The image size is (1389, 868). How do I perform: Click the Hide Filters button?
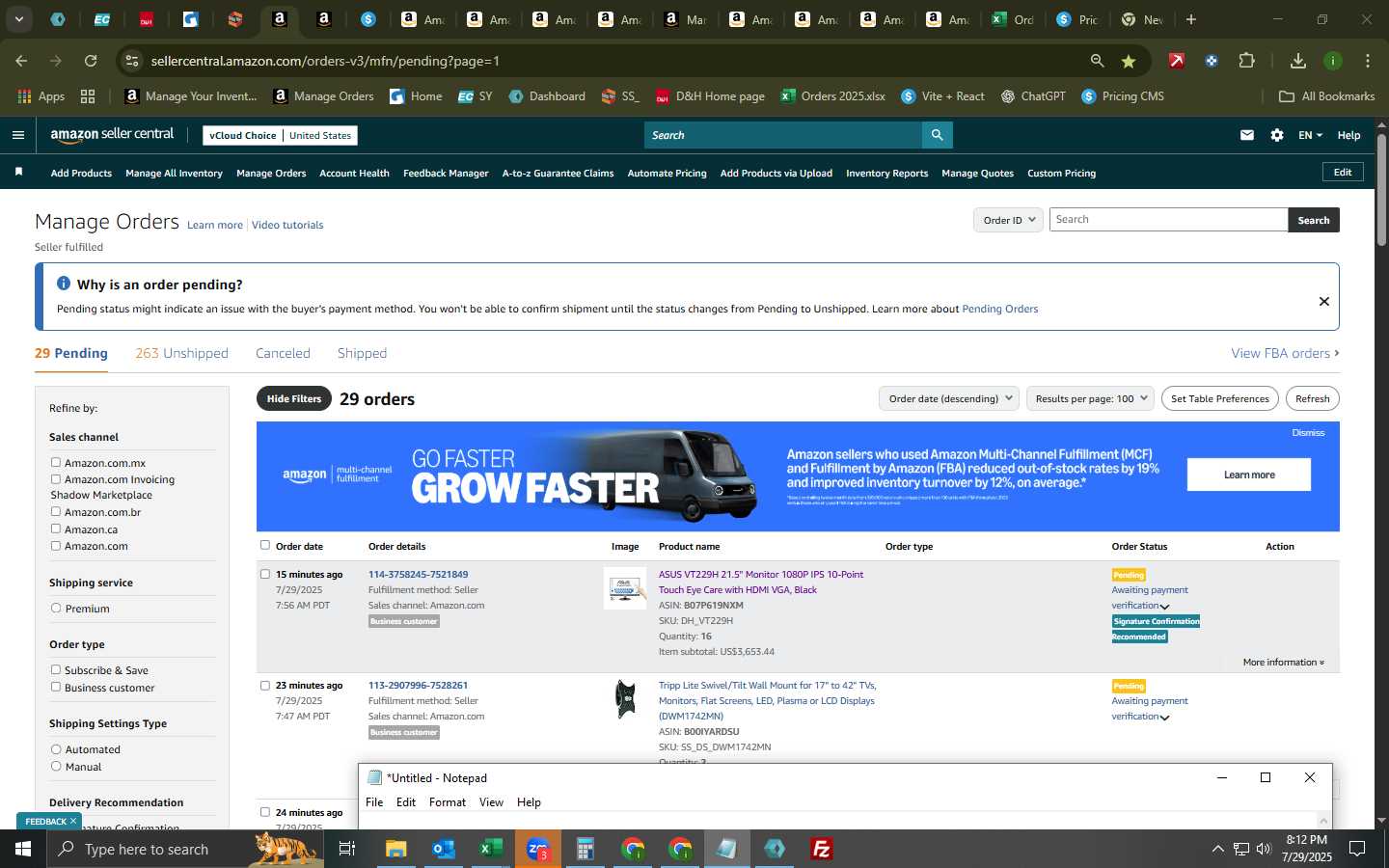294,398
